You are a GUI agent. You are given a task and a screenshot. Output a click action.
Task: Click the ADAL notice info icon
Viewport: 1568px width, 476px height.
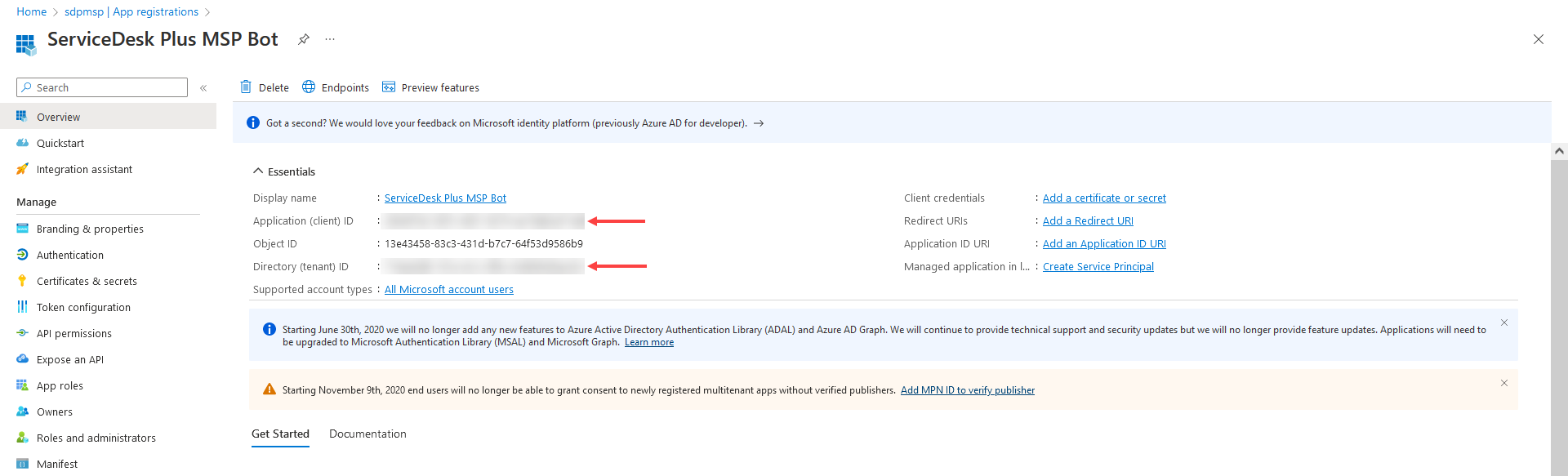click(269, 329)
